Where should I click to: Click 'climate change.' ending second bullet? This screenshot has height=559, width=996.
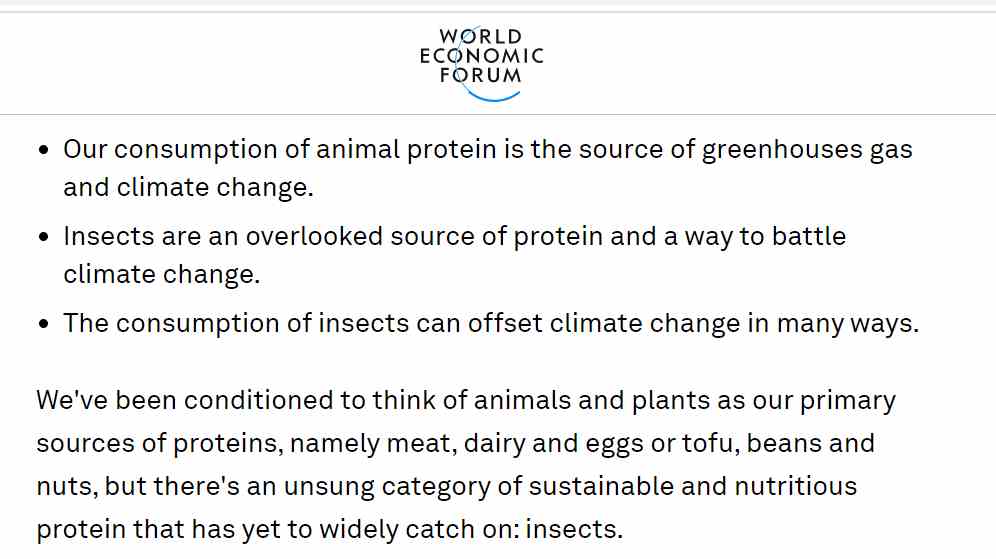click(x=162, y=274)
